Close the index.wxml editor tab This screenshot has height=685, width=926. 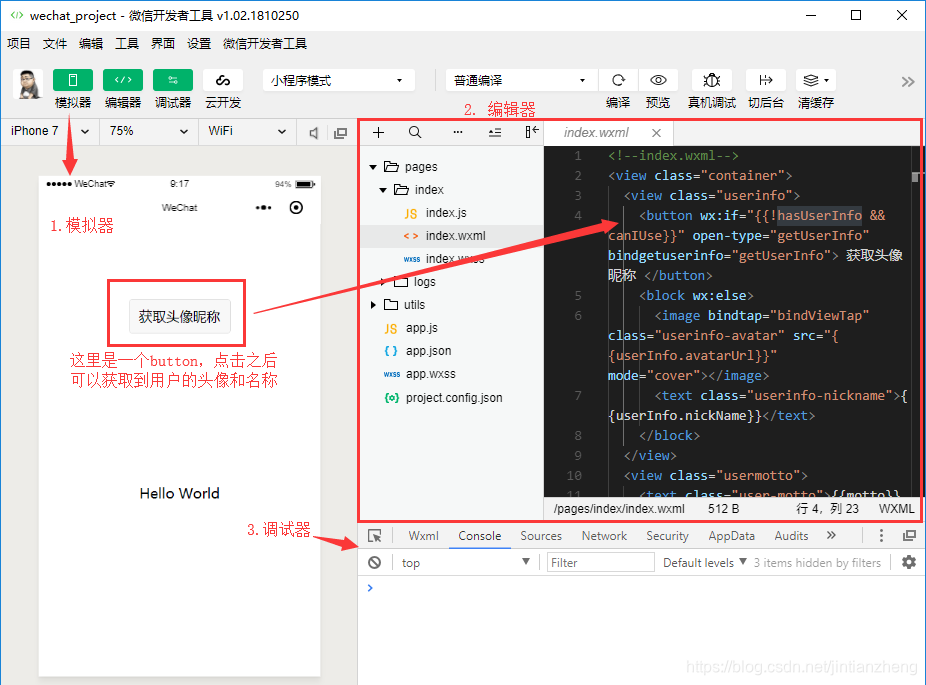[656, 133]
